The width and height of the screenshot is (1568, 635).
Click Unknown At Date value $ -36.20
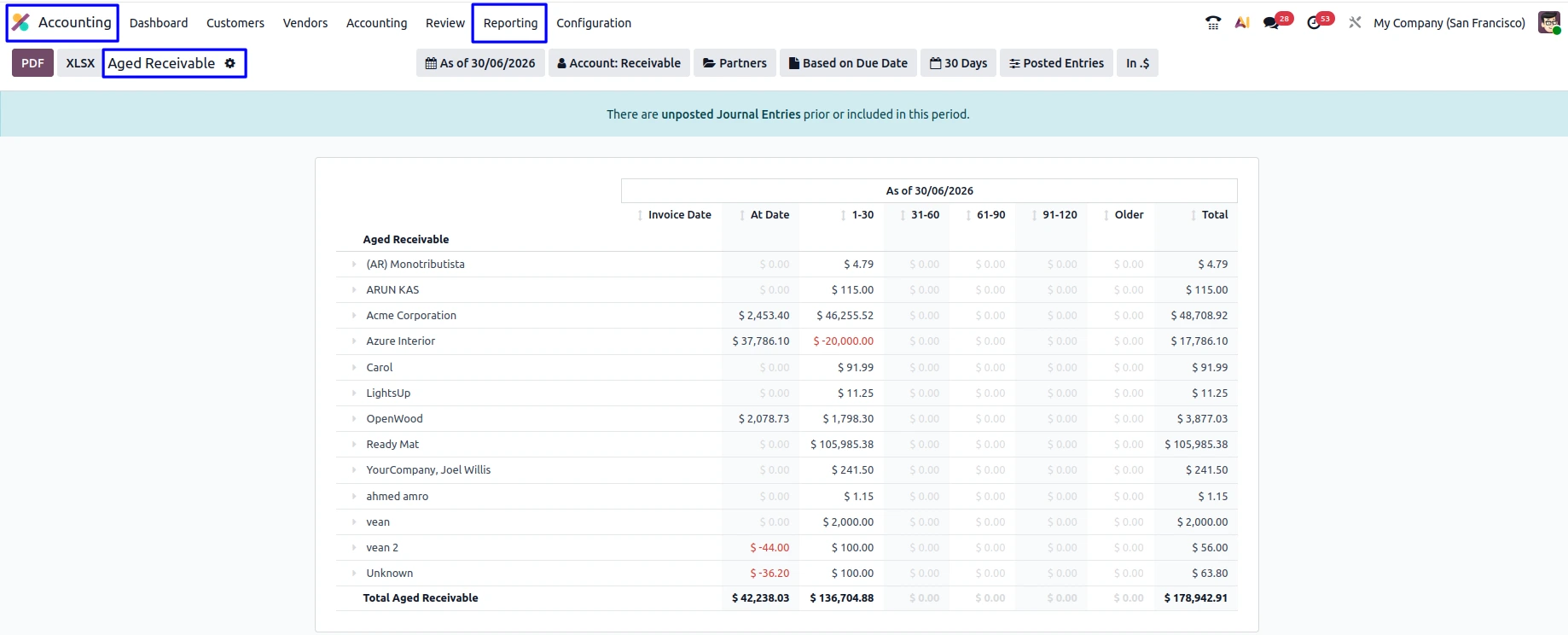point(769,574)
